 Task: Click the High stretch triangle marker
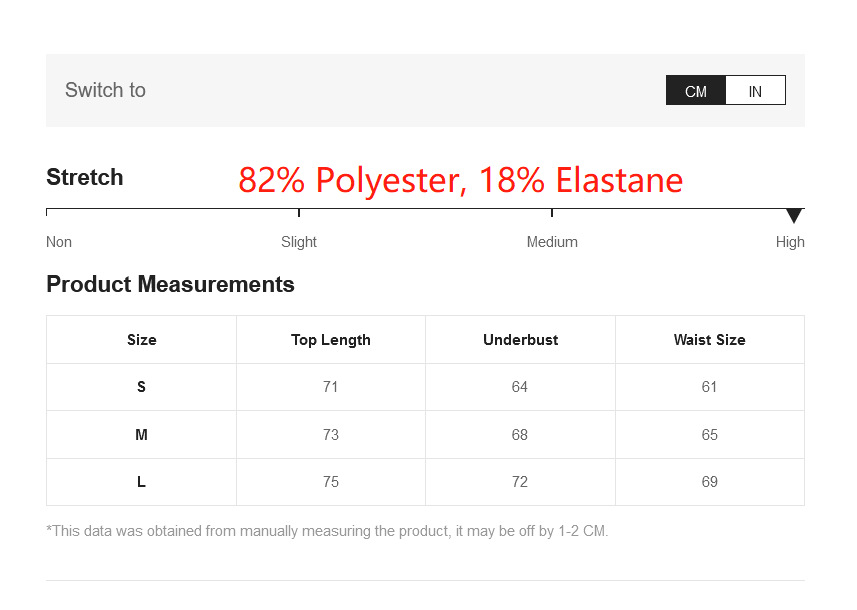coord(794,216)
